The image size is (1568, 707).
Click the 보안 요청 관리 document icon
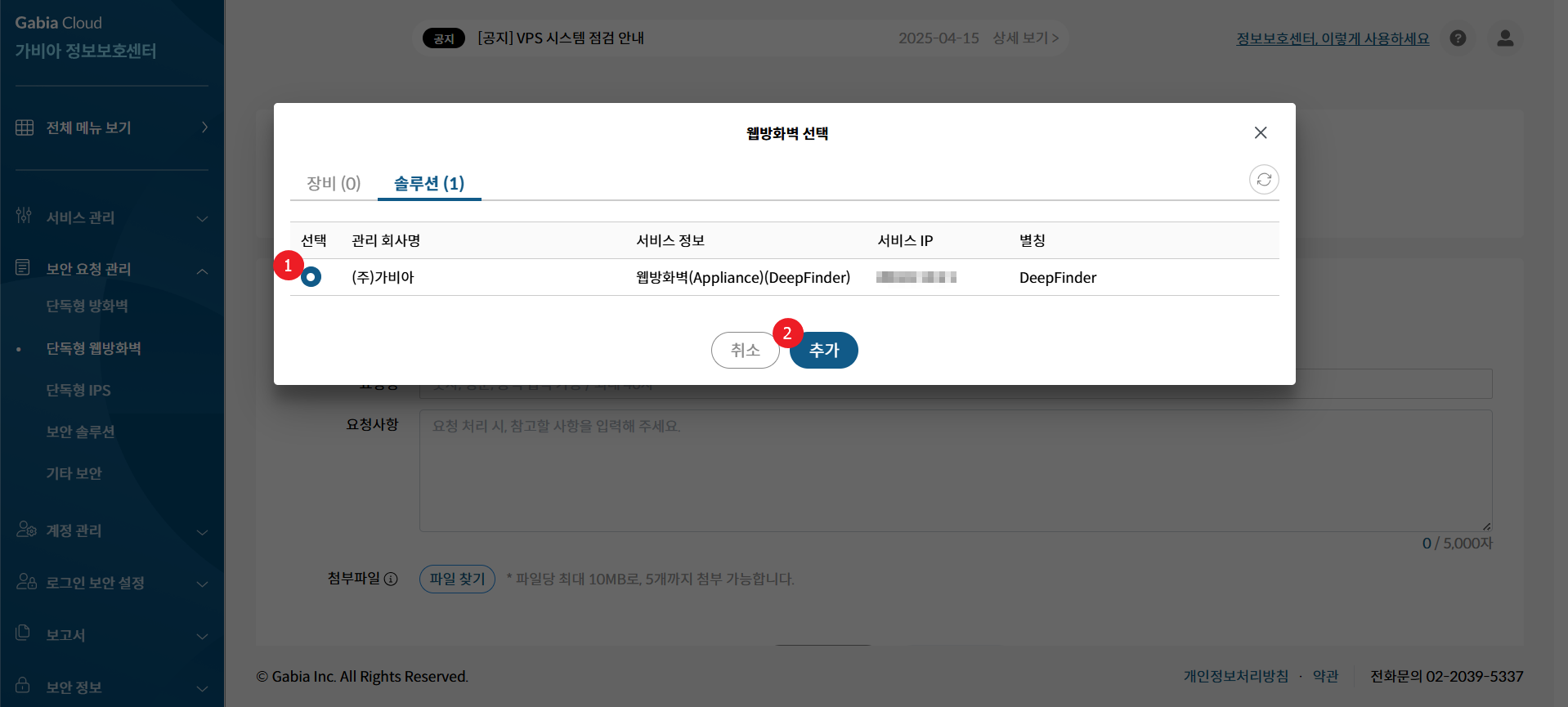click(23, 267)
